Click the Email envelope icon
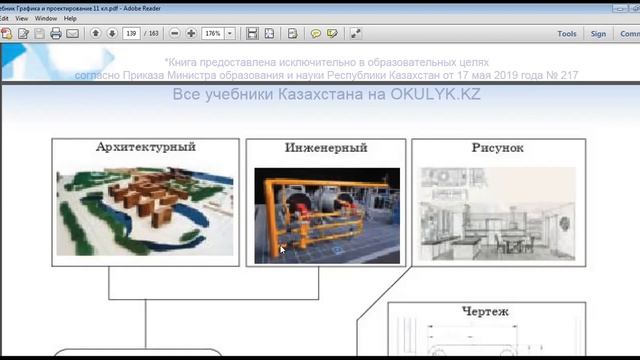Screen dimensions: 640x360 (72, 33)
